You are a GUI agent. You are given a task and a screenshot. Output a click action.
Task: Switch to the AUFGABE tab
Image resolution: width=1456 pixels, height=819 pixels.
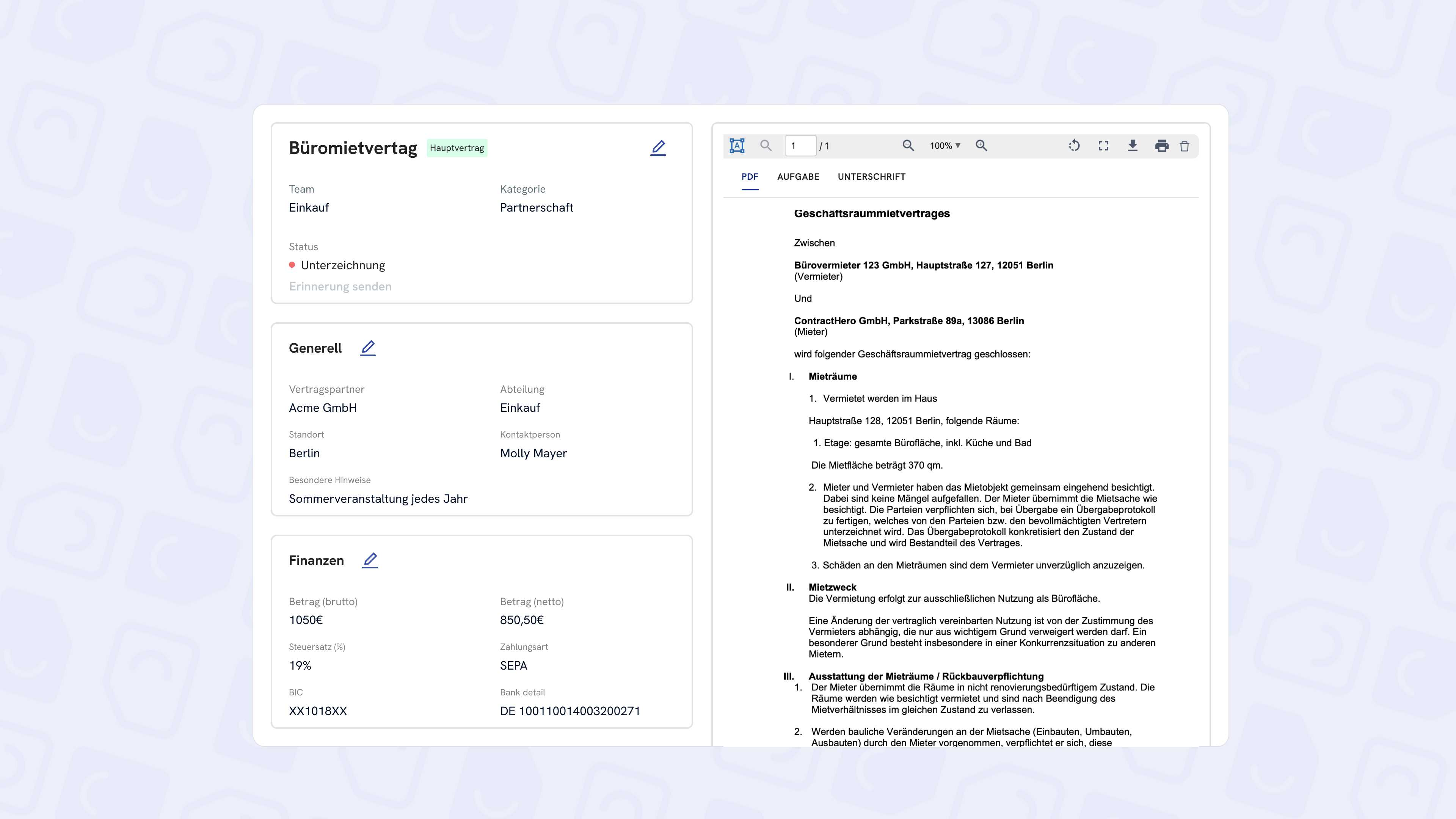pyautogui.click(x=798, y=177)
